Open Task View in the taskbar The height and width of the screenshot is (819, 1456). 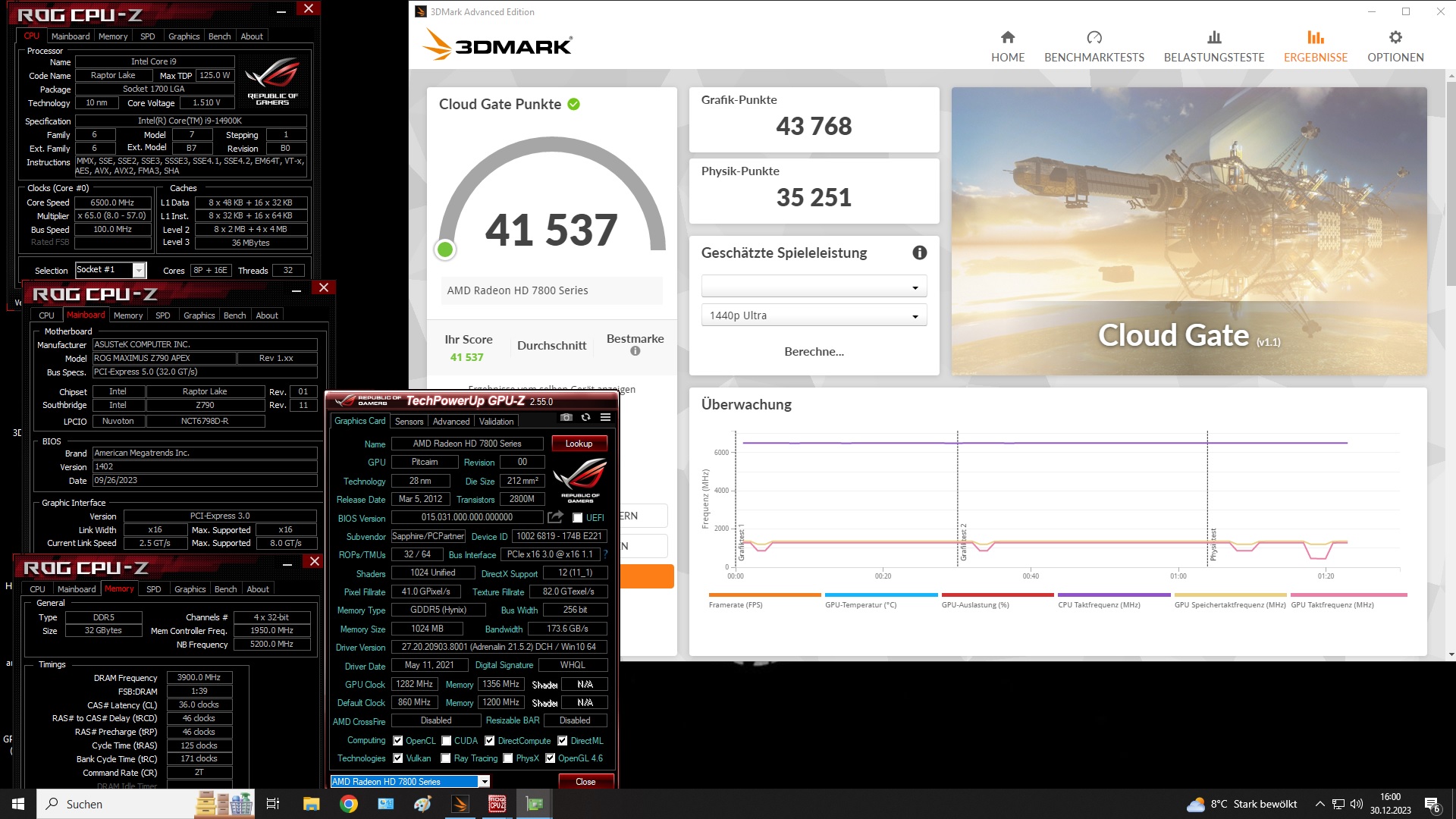[x=273, y=804]
